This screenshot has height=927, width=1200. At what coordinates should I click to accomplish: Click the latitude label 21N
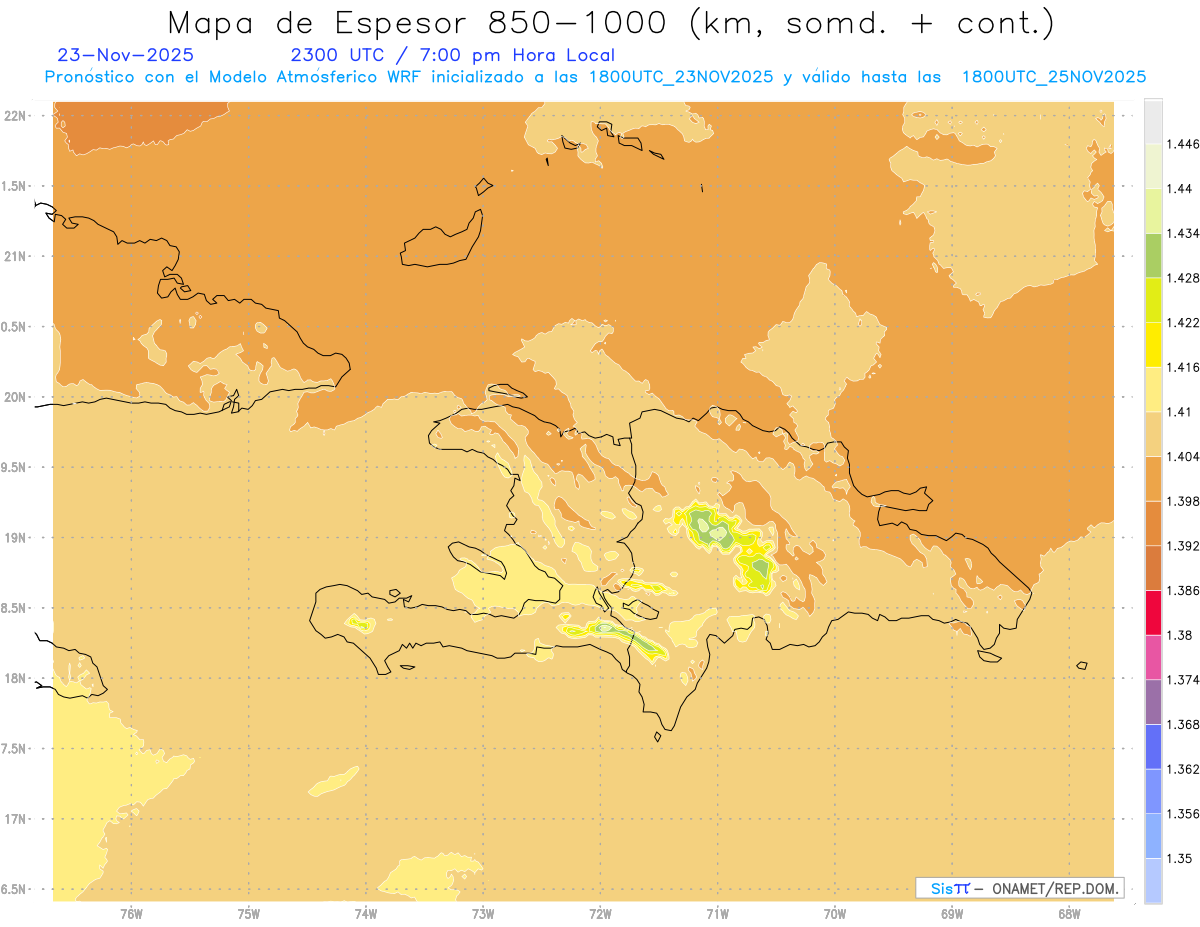[15, 256]
